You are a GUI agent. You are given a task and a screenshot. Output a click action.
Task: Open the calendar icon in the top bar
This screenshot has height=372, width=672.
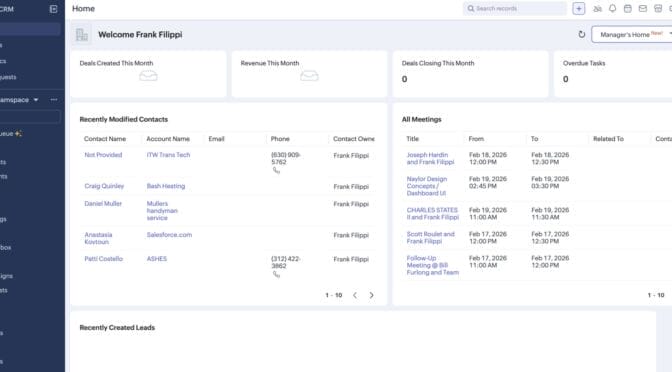pos(627,9)
